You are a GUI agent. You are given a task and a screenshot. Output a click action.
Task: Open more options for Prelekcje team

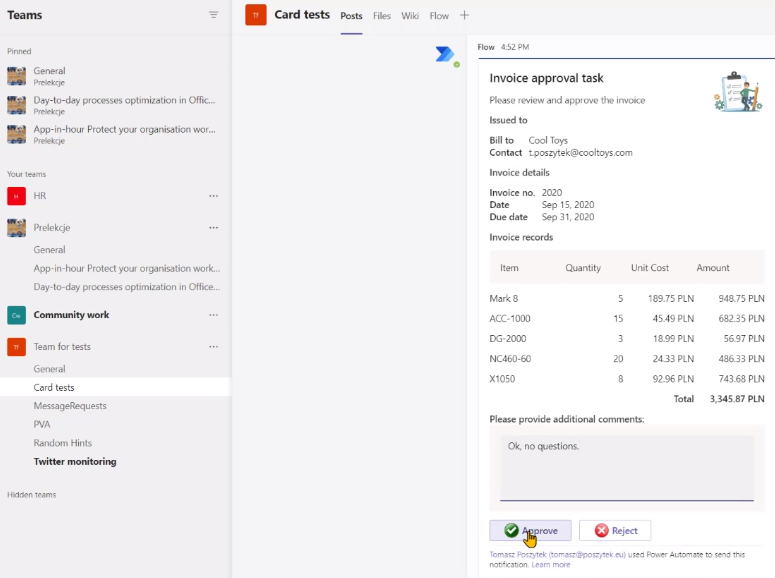pyautogui.click(x=214, y=227)
